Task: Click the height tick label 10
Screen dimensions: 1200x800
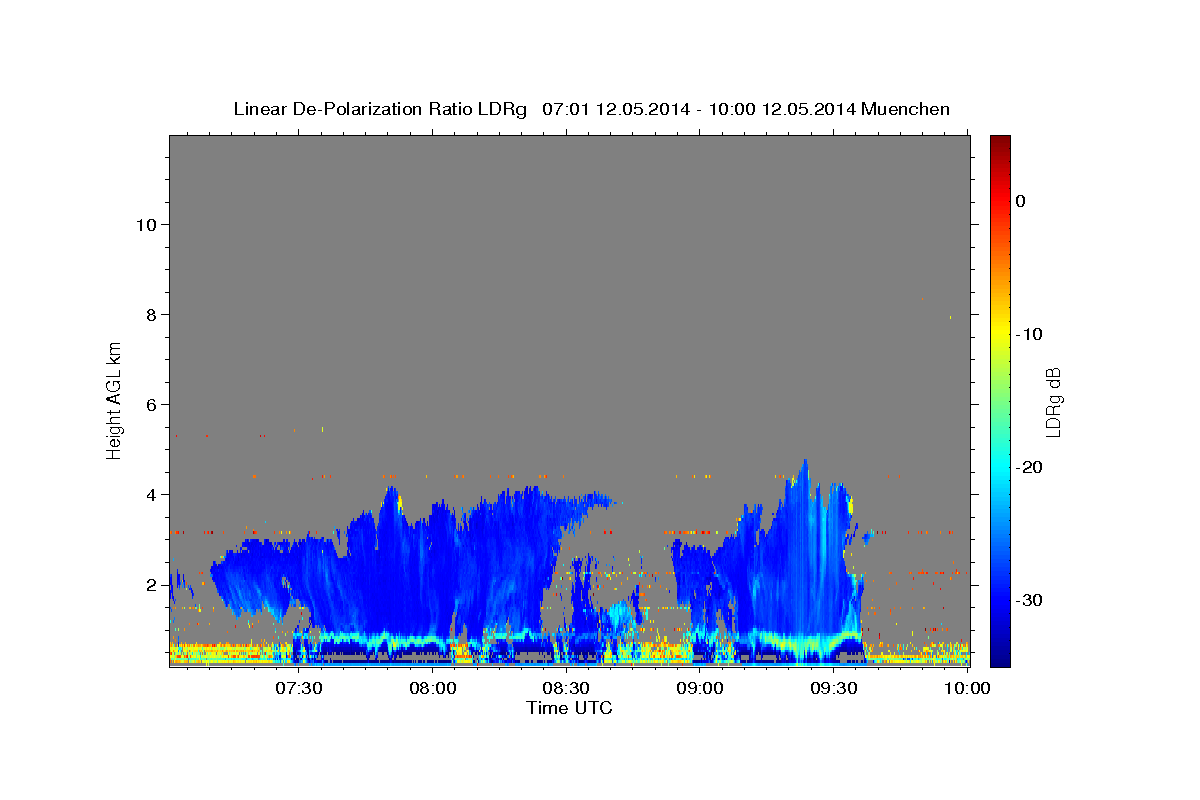Action: point(146,224)
